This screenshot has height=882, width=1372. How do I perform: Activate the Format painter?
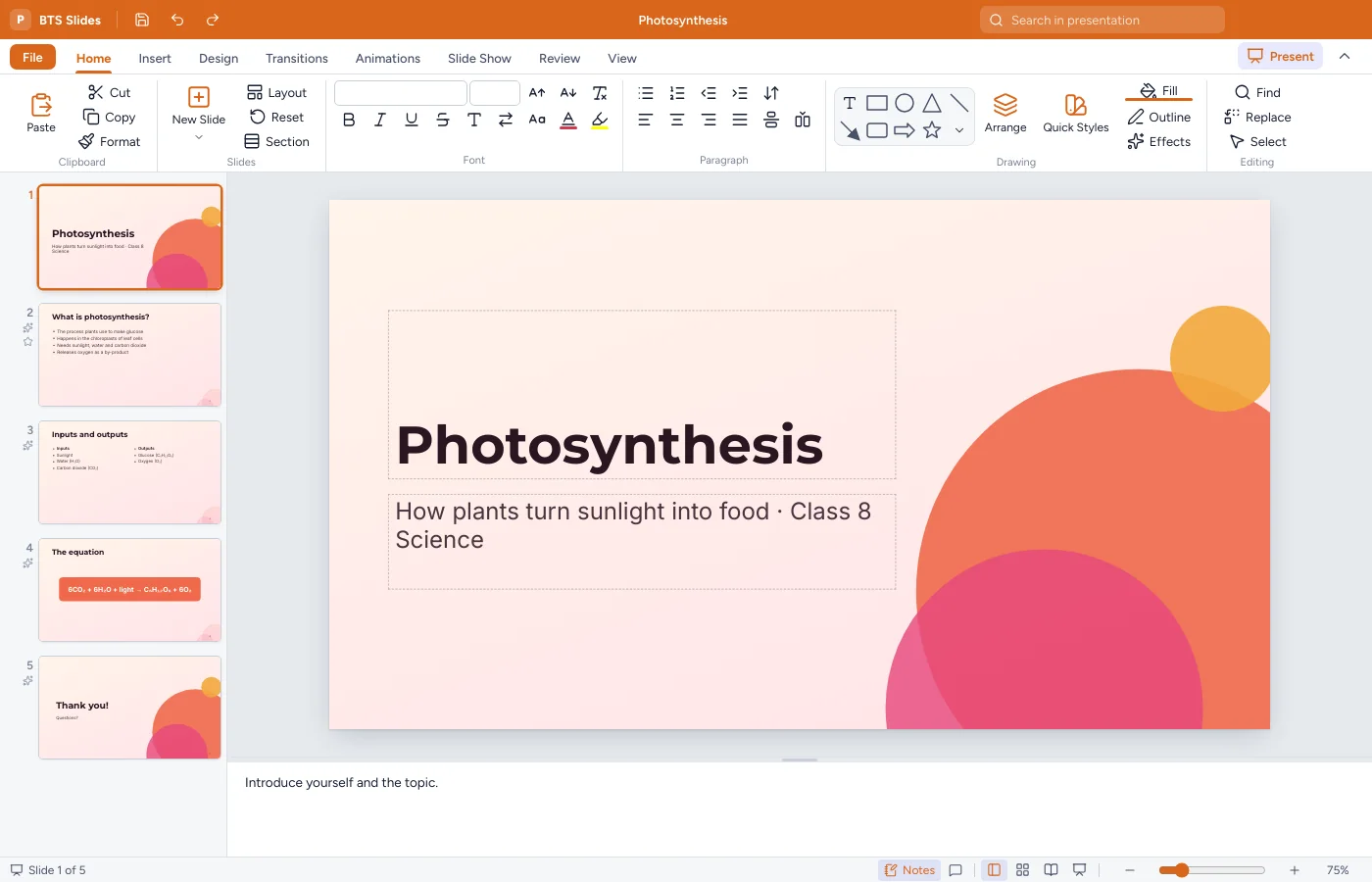pos(110,141)
